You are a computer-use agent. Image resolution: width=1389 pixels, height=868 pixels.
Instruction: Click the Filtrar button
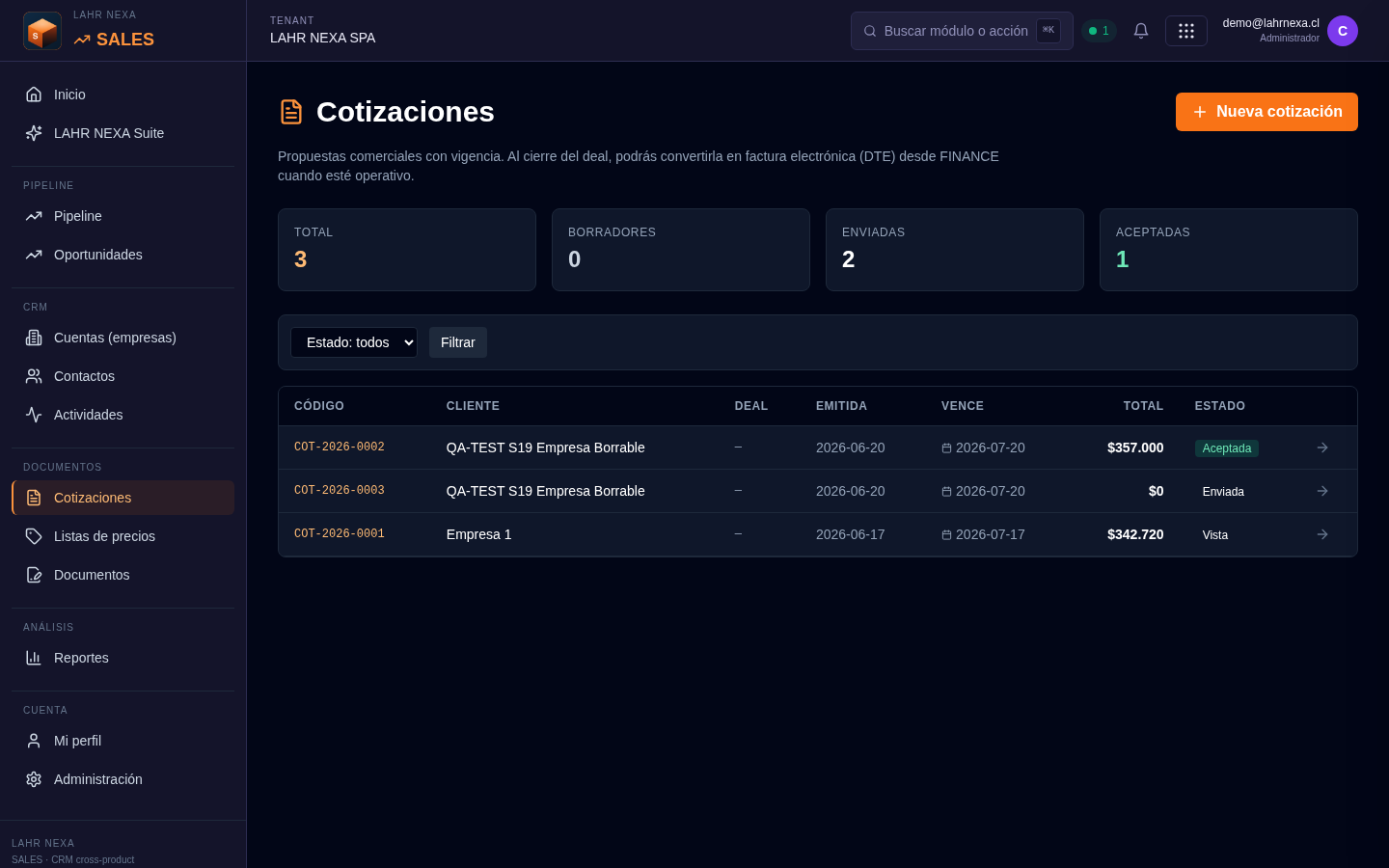pyautogui.click(x=458, y=342)
